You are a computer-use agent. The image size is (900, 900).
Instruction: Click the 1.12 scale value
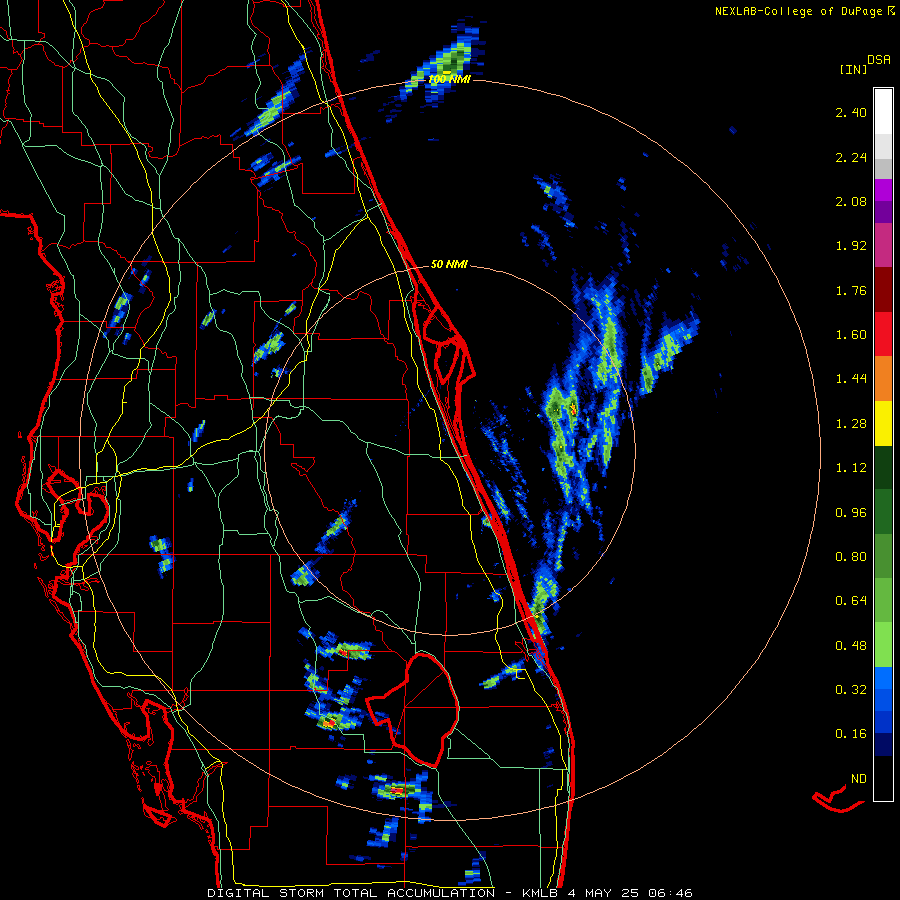pyautogui.click(x=851, y=468)
